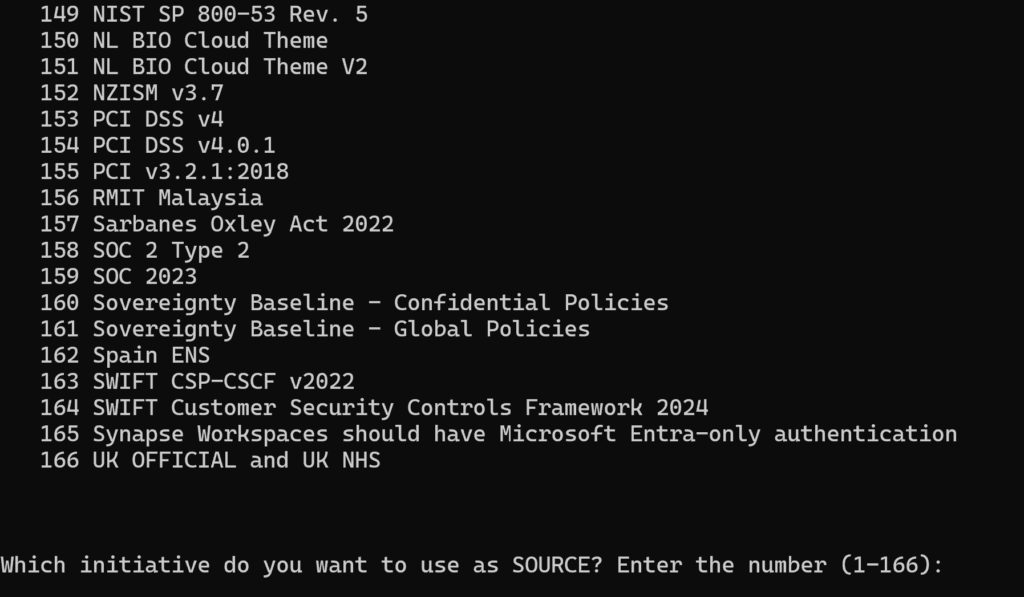
Task: Click the number 166 in the list
Action: coord(59,460)
